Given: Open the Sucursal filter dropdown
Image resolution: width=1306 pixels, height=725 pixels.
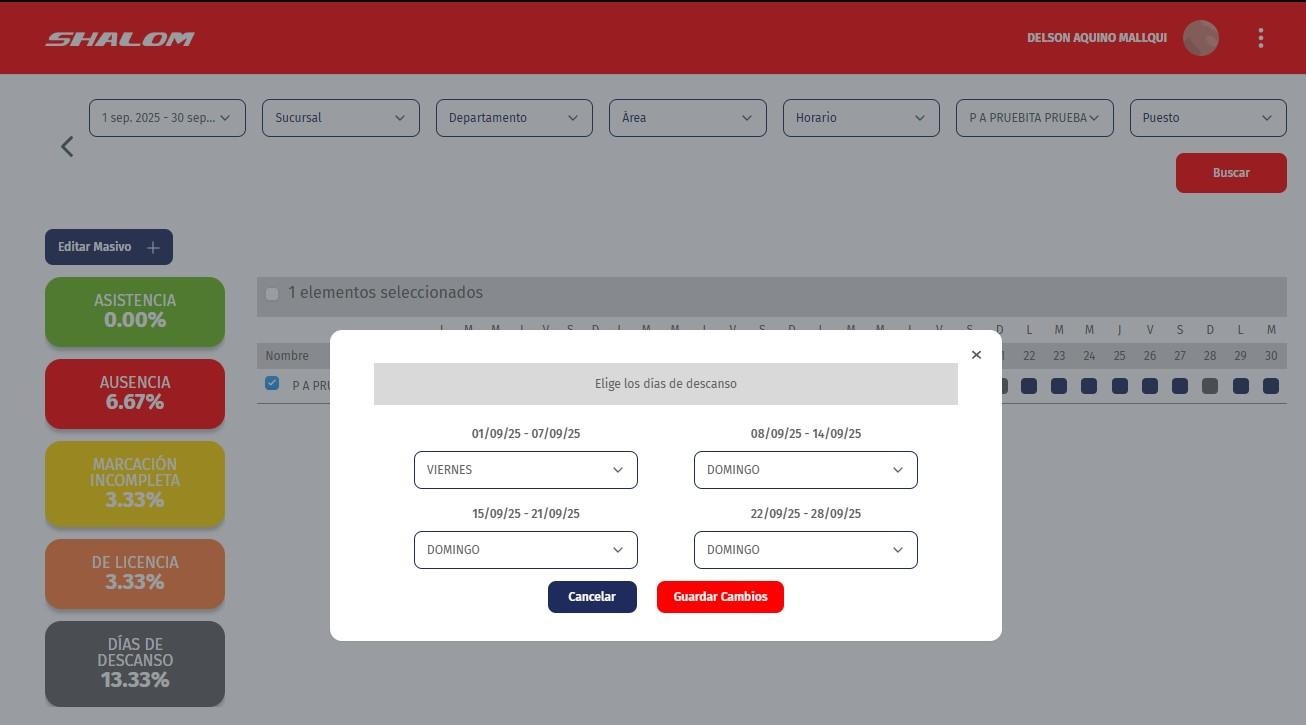Looking at the screenshot, I should tap(340, 118).
